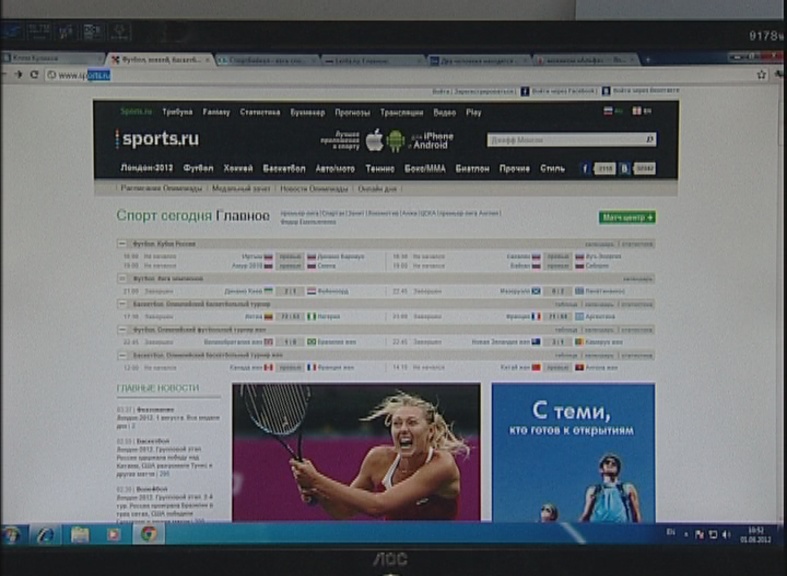Click the taskbar clock
Image resolution: width=787 pixels, height=576 pixels.
pos(755,535)
